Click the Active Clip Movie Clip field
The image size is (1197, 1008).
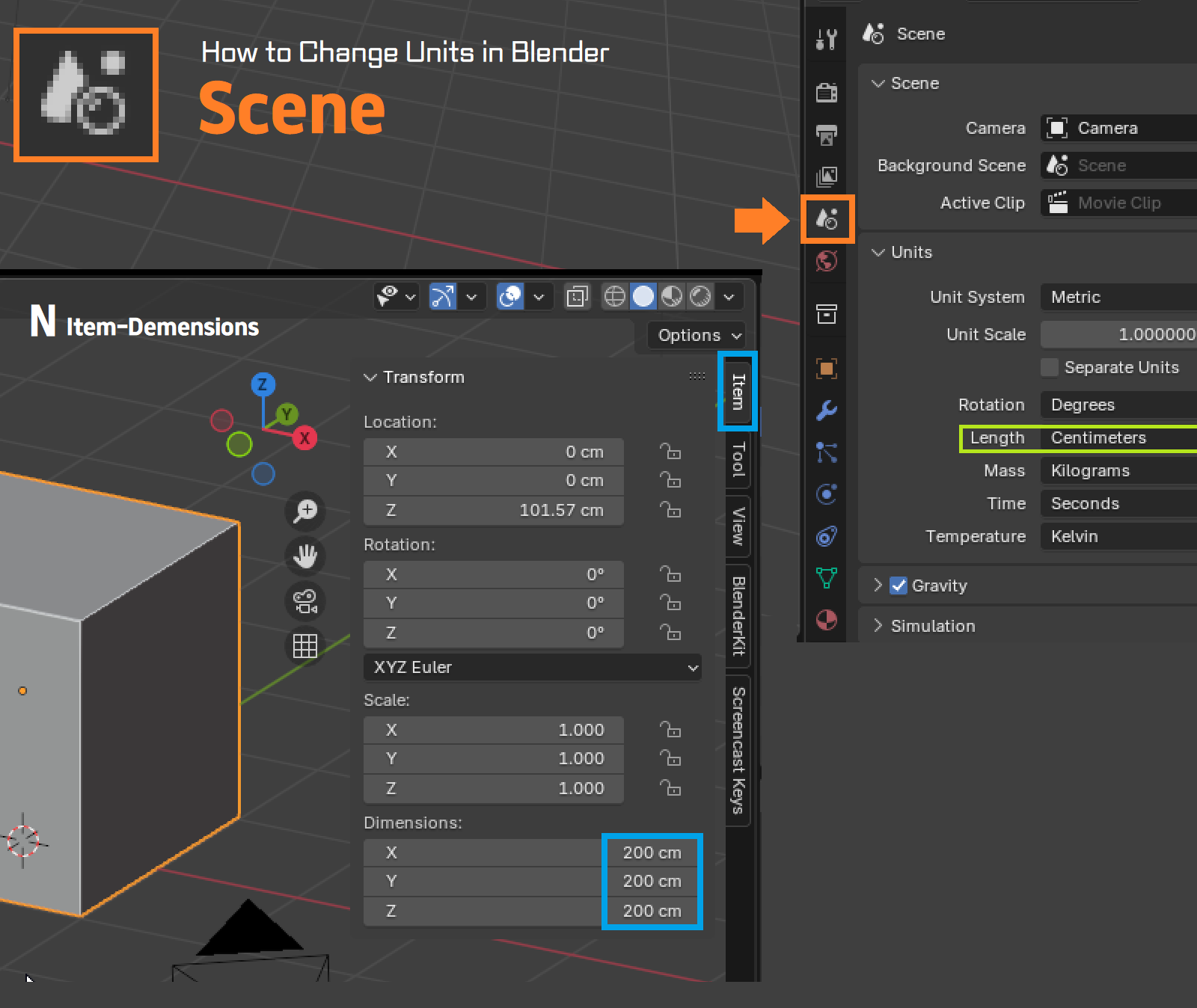[x=1118, y=203]
